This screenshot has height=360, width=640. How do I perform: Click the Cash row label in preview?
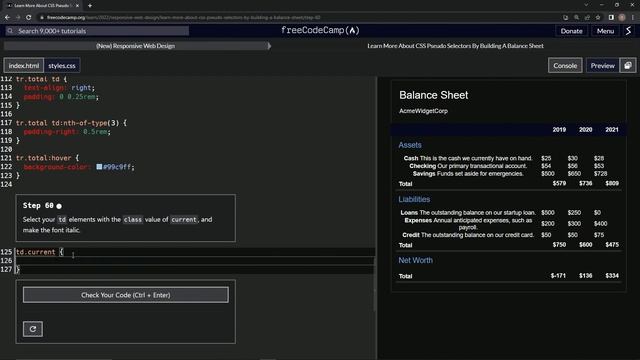(x=411, y=158)
